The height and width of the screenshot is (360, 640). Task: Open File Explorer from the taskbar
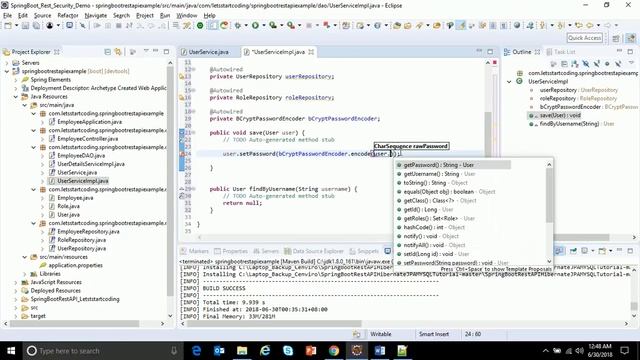click(242, 351)
